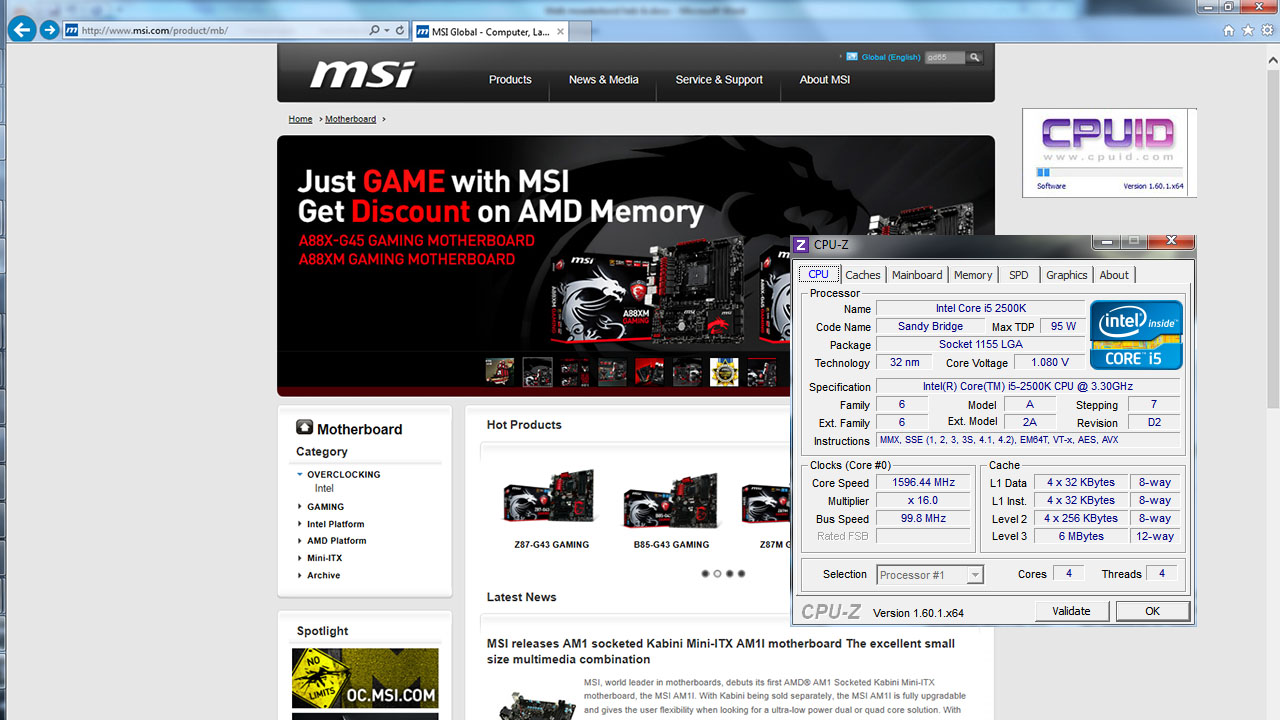Open Intel link under OVERCLOCKING
Viewport: 1280px width, 720px height.
click(324, 489)
